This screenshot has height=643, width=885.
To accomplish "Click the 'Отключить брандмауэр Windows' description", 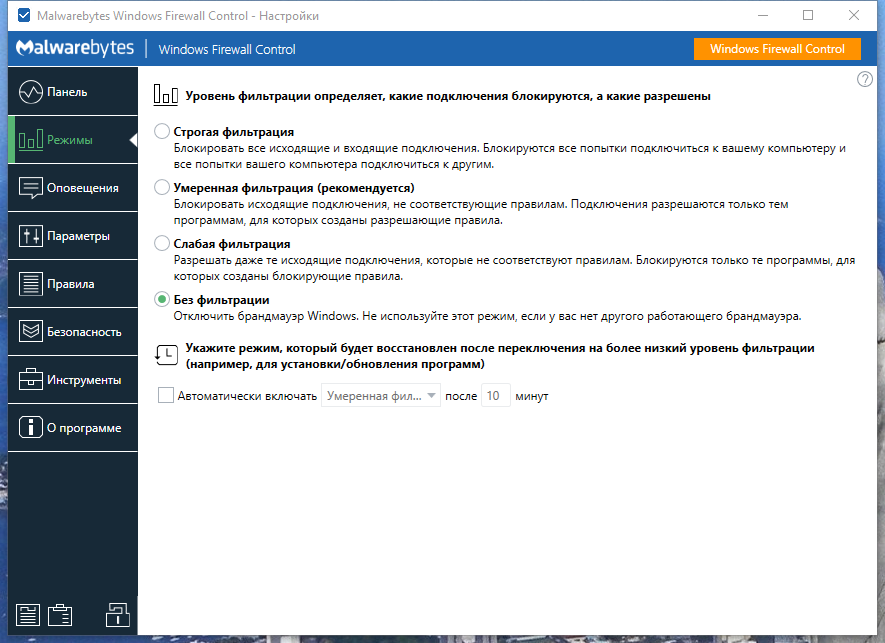I will [x=487, y=316].
